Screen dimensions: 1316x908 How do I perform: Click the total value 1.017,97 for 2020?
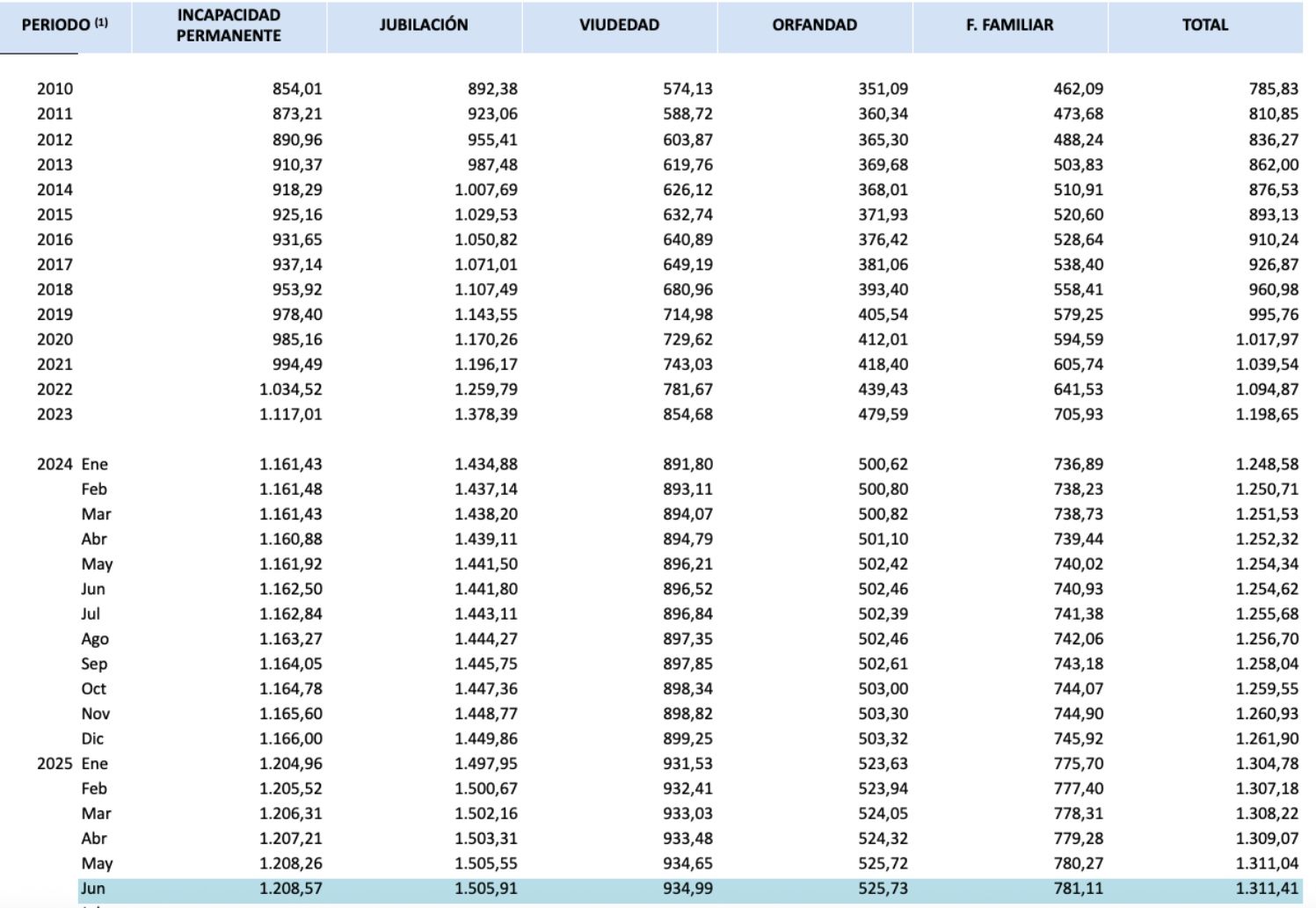1266,339
